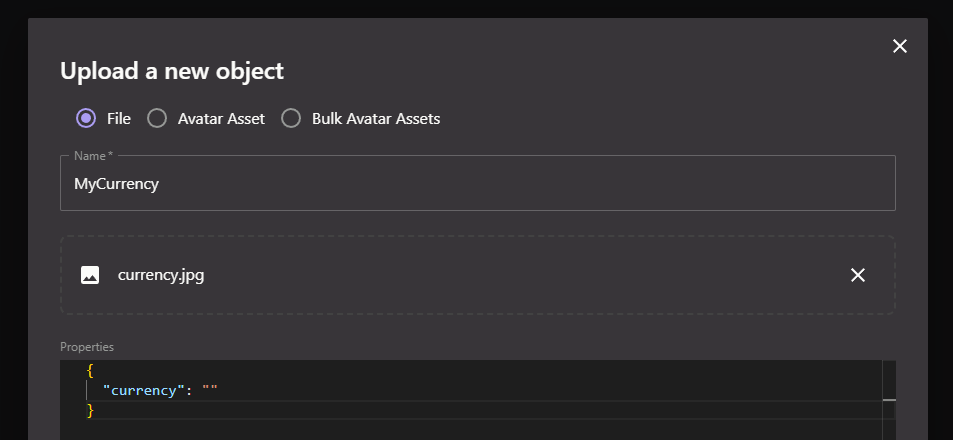Focus the Name field containing MyCurrency
953x440 pixels.
pyautogui.click(x=477, y=184)
